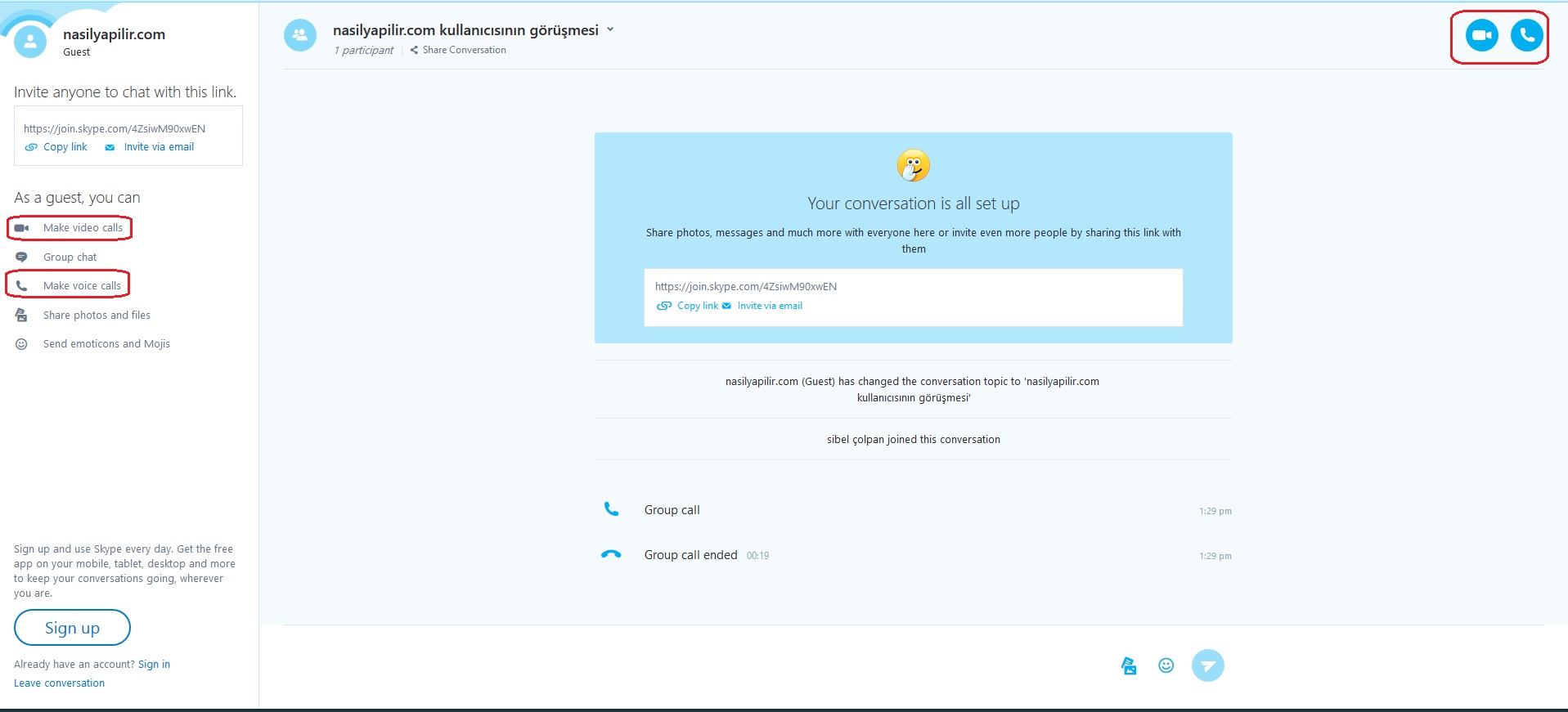The width and height of the screenshot is (1568, 712).
Task: Click the camera icon beside Make video calls
Action: [22, 228]
